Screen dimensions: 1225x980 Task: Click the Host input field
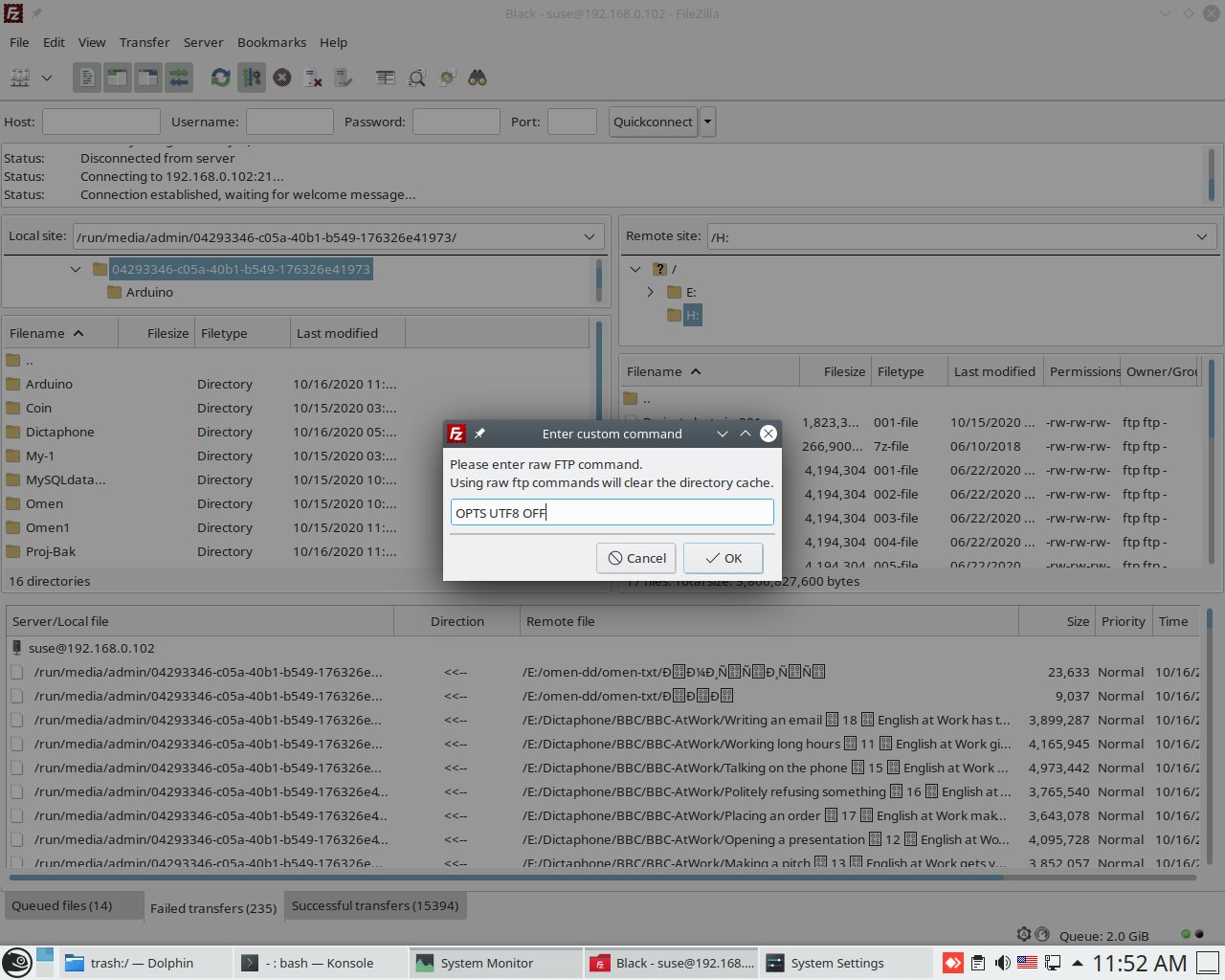(x=101, y=122)
